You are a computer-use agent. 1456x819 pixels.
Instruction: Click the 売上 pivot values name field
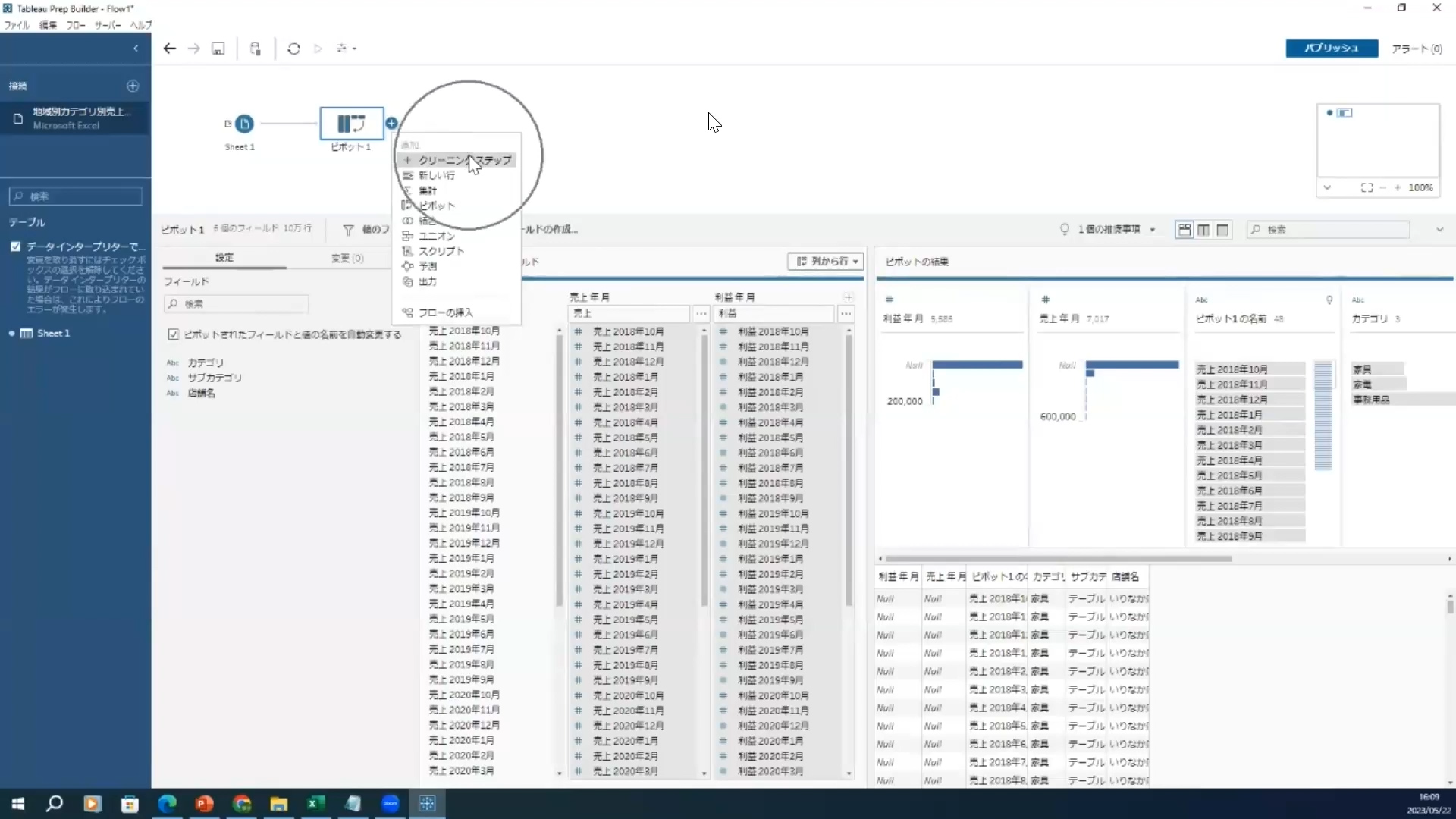point(629,313)
